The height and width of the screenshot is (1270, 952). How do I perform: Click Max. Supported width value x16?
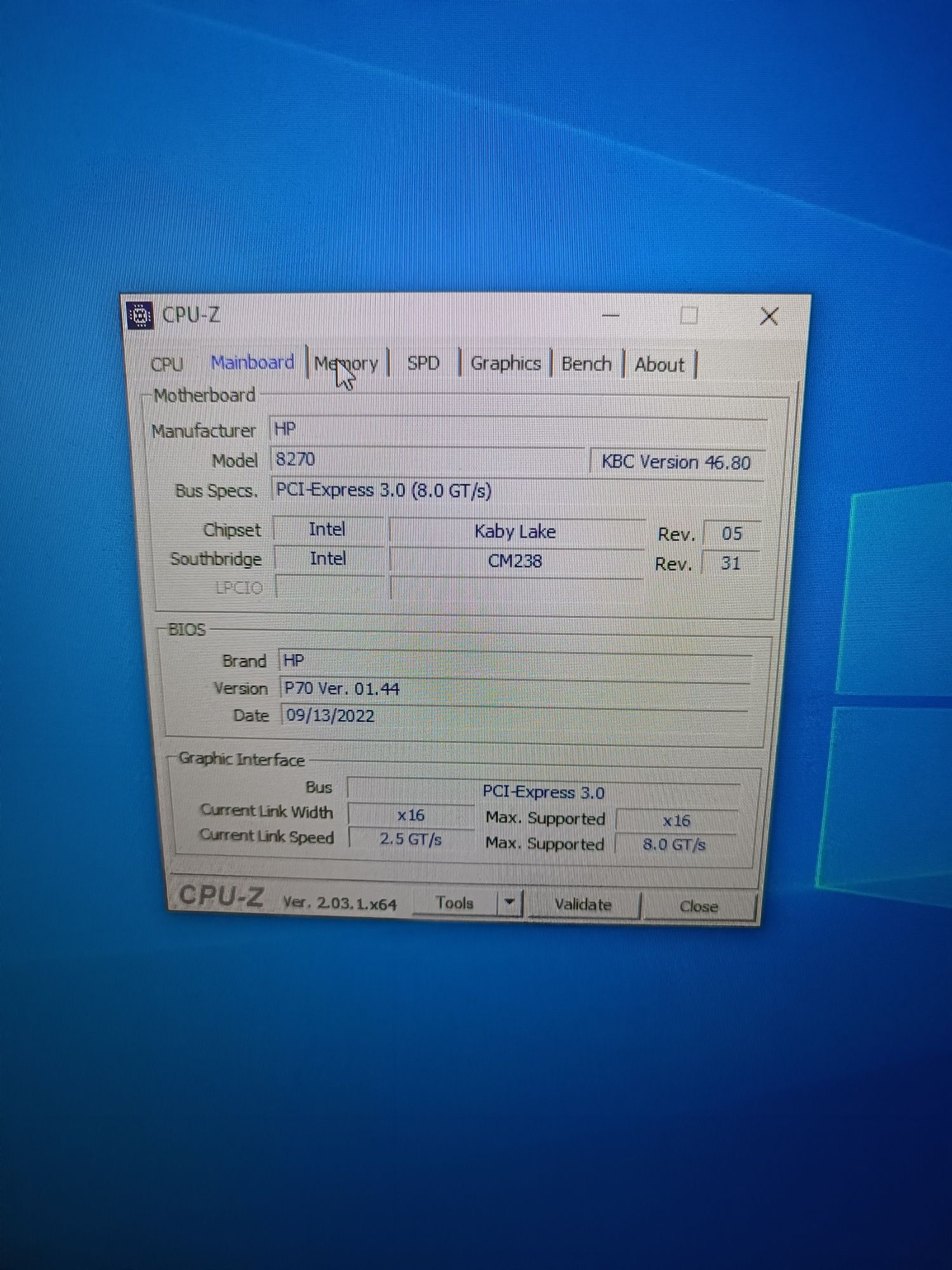[x=677, y=820]
